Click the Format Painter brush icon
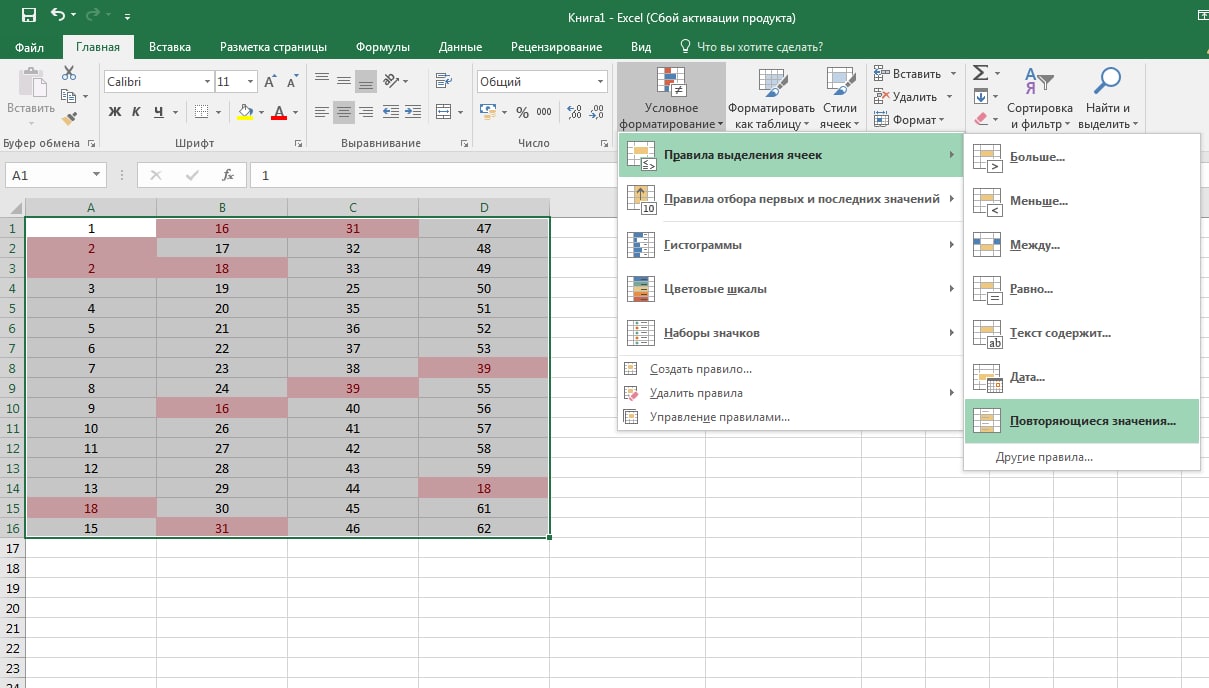1209x688 pixels. pyautogui.click(x=69, y=118)
